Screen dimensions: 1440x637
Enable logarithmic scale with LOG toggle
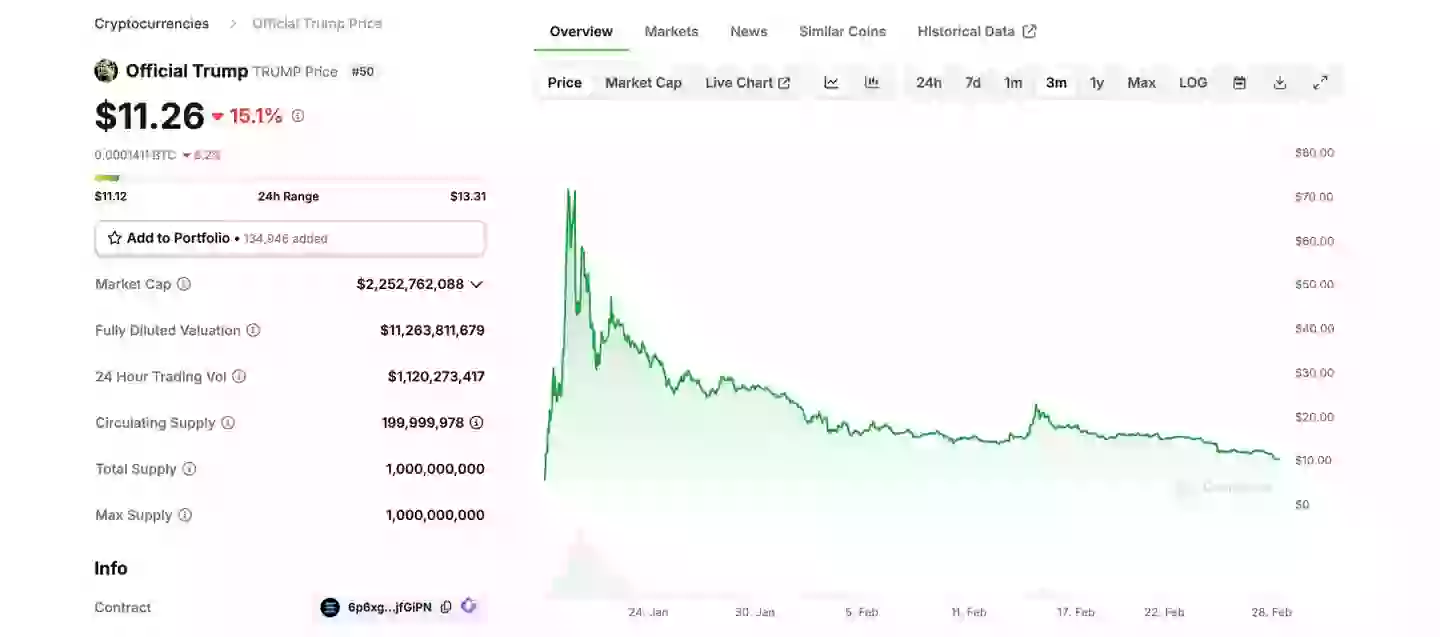tap(1192, 82)
